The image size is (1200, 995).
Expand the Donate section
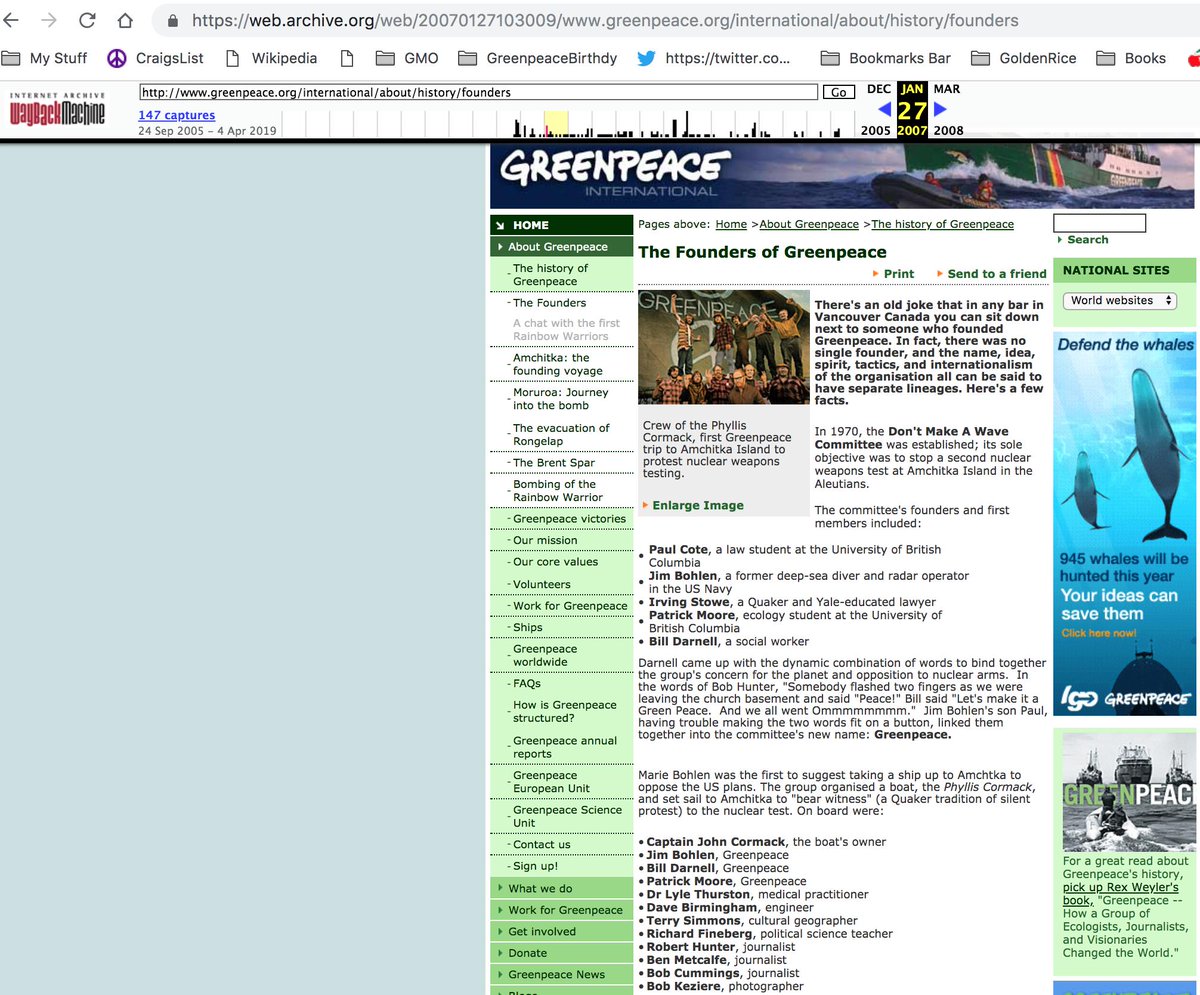point(562,953)
